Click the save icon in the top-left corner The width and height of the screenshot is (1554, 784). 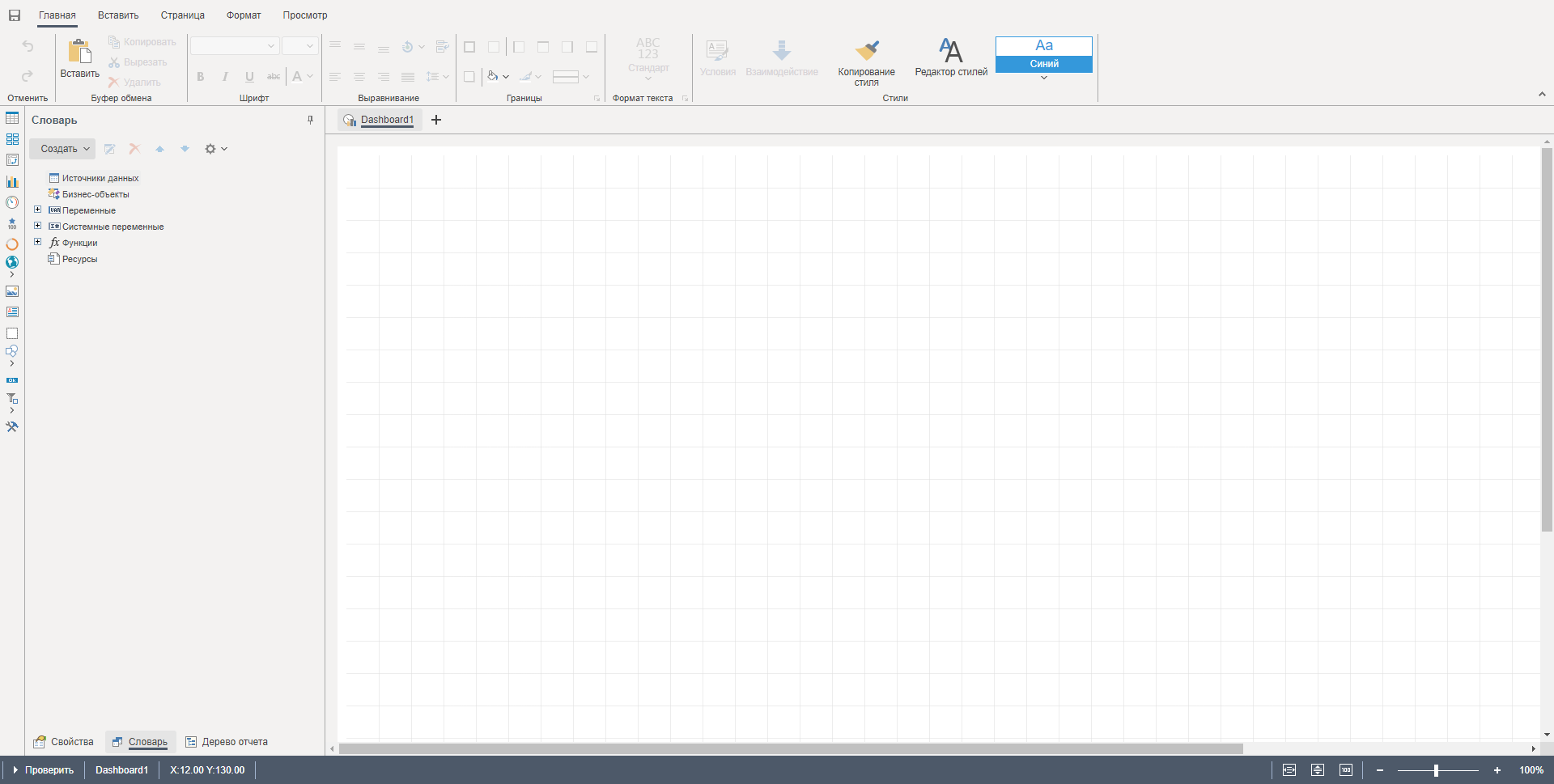[x=15, y=15]
